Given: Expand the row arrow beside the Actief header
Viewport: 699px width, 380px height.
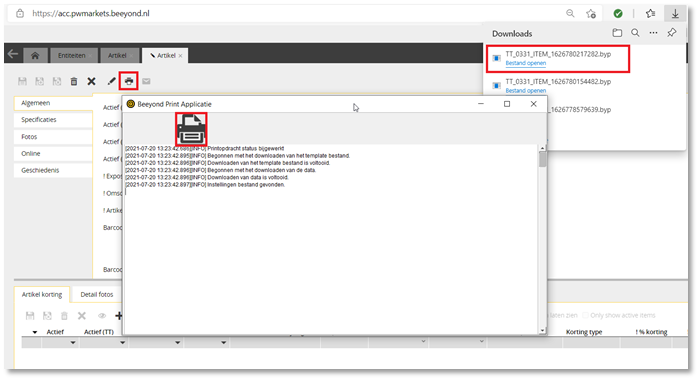Looking at the screenshot, I should [x=35, y=332].
